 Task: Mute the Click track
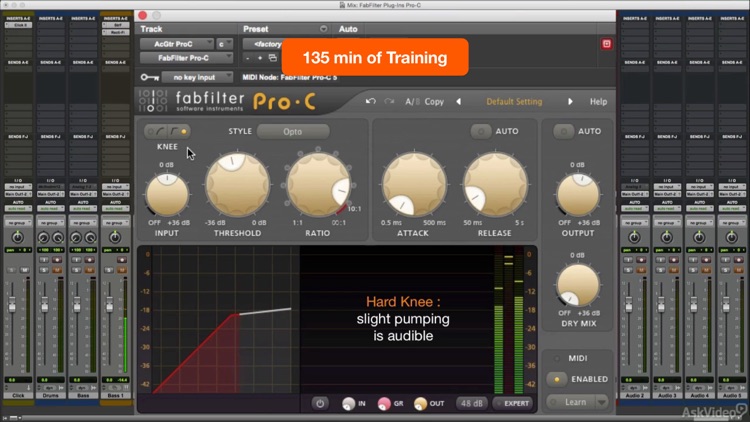tap(24, 270)
